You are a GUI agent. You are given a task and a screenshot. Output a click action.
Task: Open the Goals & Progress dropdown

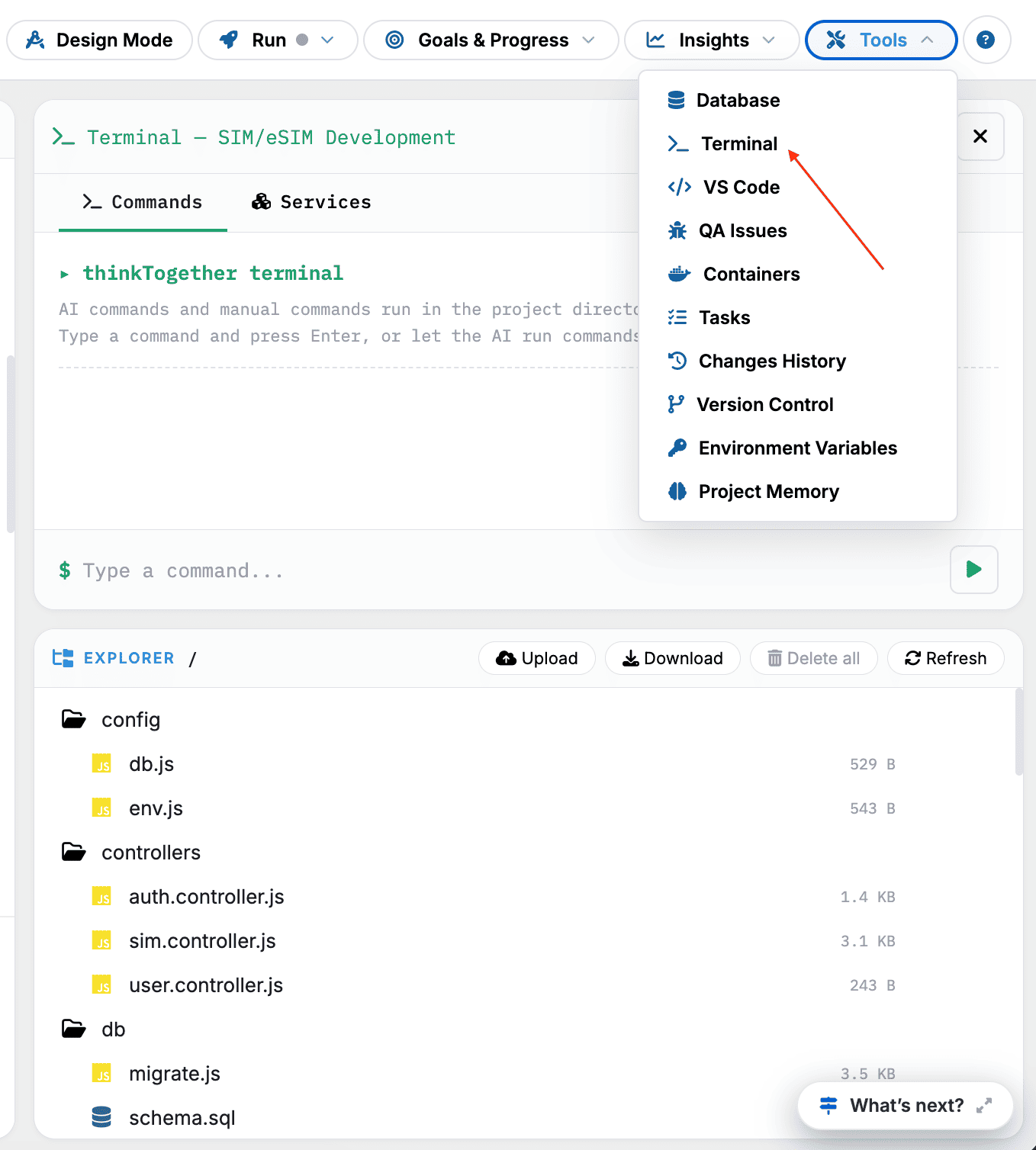click(x=491, y=40)
